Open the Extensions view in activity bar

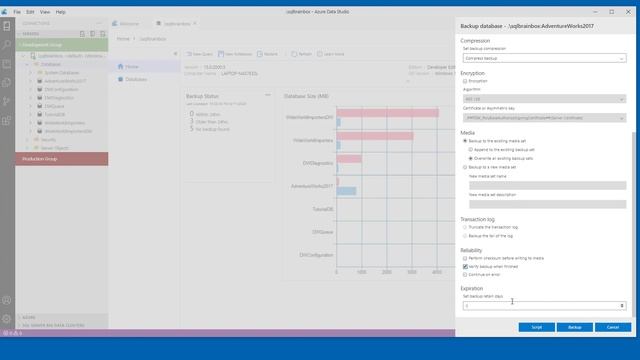click(x=7, y=120)
